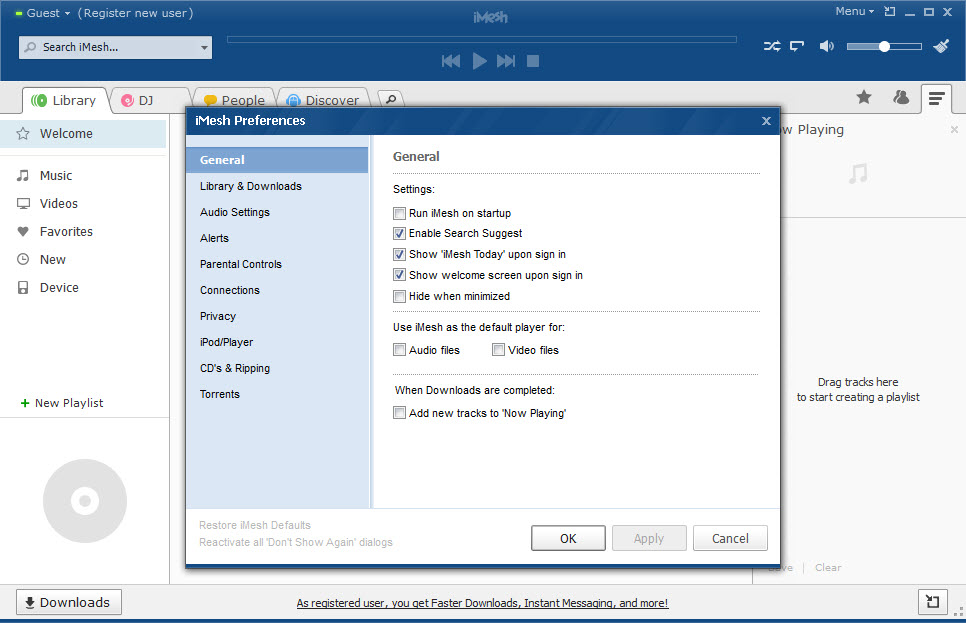Check Add new tracks to 'Now Playing'

coord(399,413)
